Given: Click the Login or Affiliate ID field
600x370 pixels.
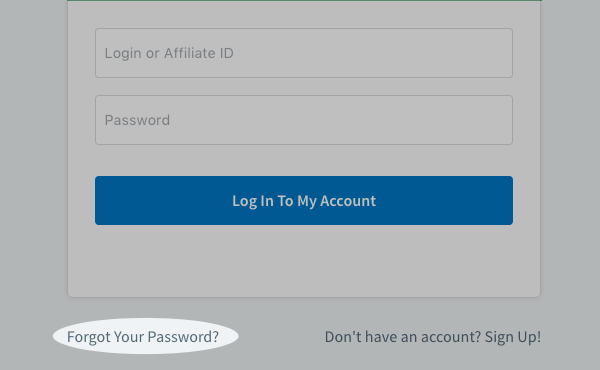Looking at the screenshot, I should pos(304,53).
